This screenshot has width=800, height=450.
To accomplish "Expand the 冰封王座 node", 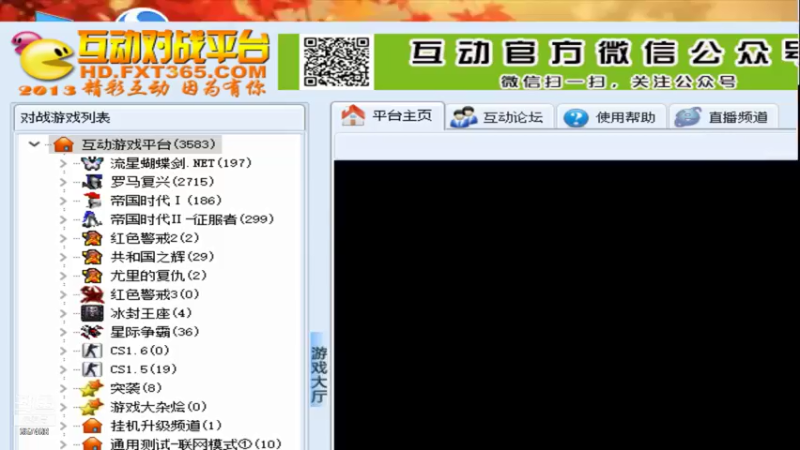I will (x=63, y=313).
